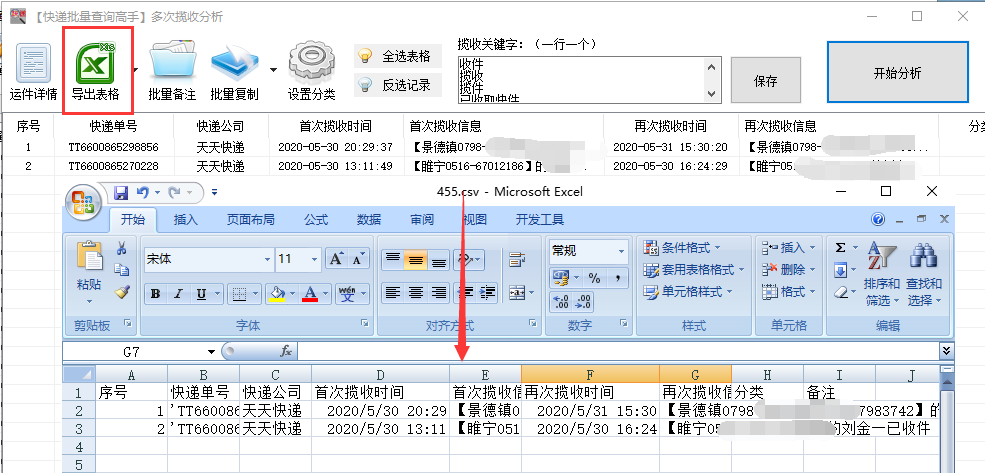Expand the formula bar chevron

coord(945,352)
